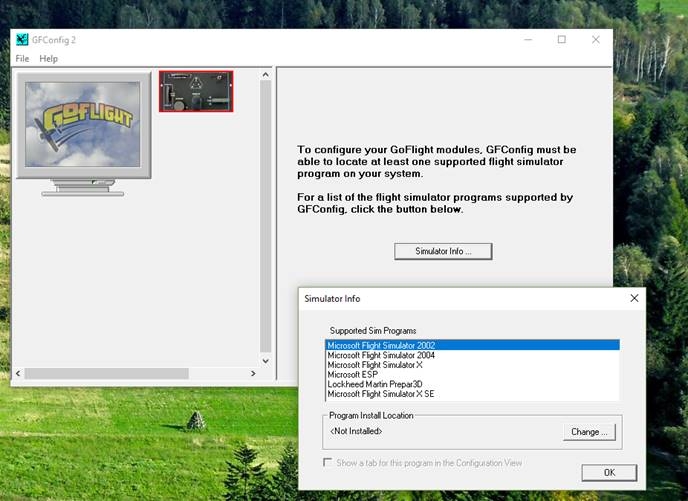Close the GFConfig 2 window
Image resolution: width=688 pixels, height=501 pixels.
point(595,39)
